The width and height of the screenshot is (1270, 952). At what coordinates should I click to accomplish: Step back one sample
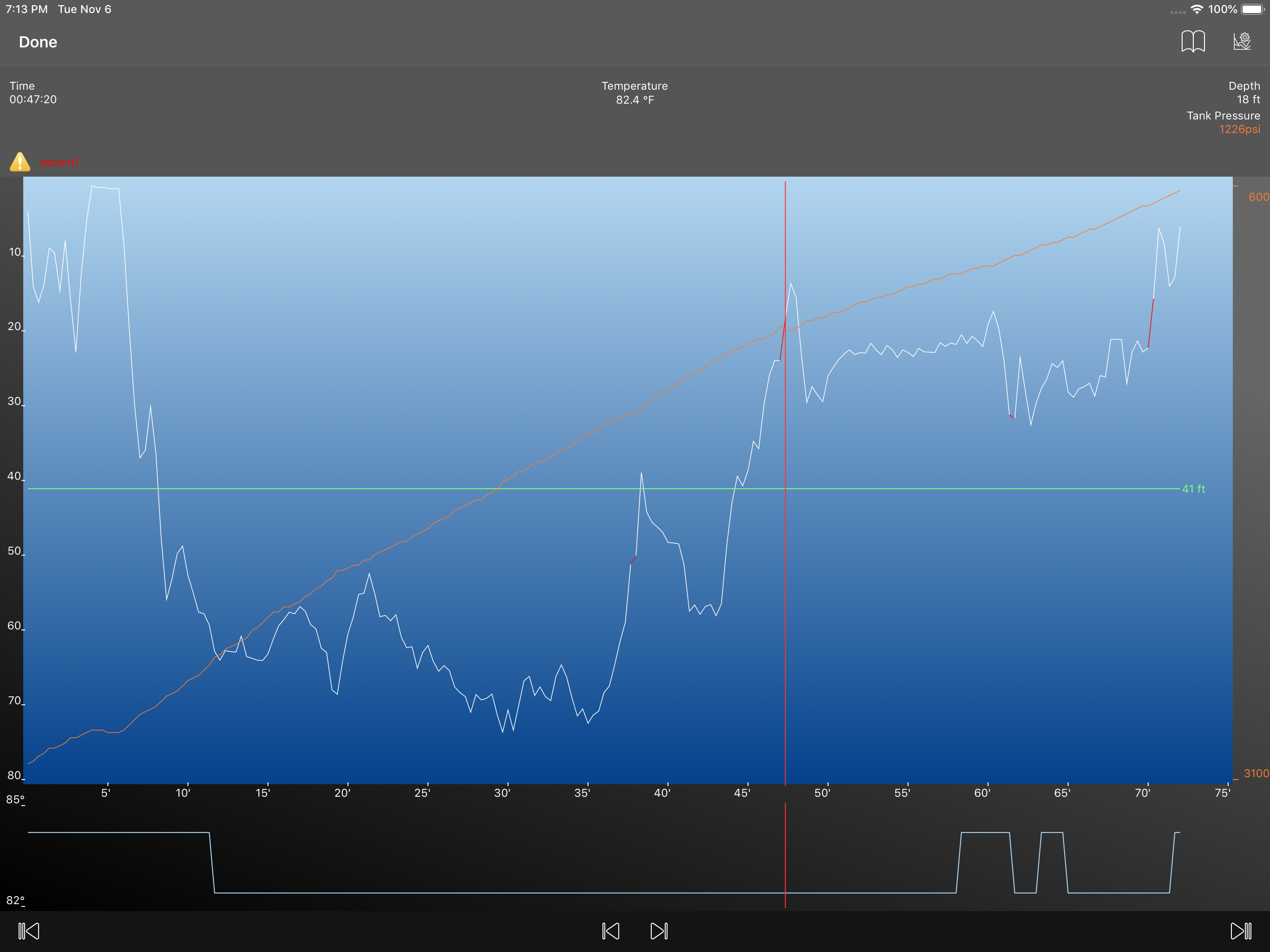610,931
